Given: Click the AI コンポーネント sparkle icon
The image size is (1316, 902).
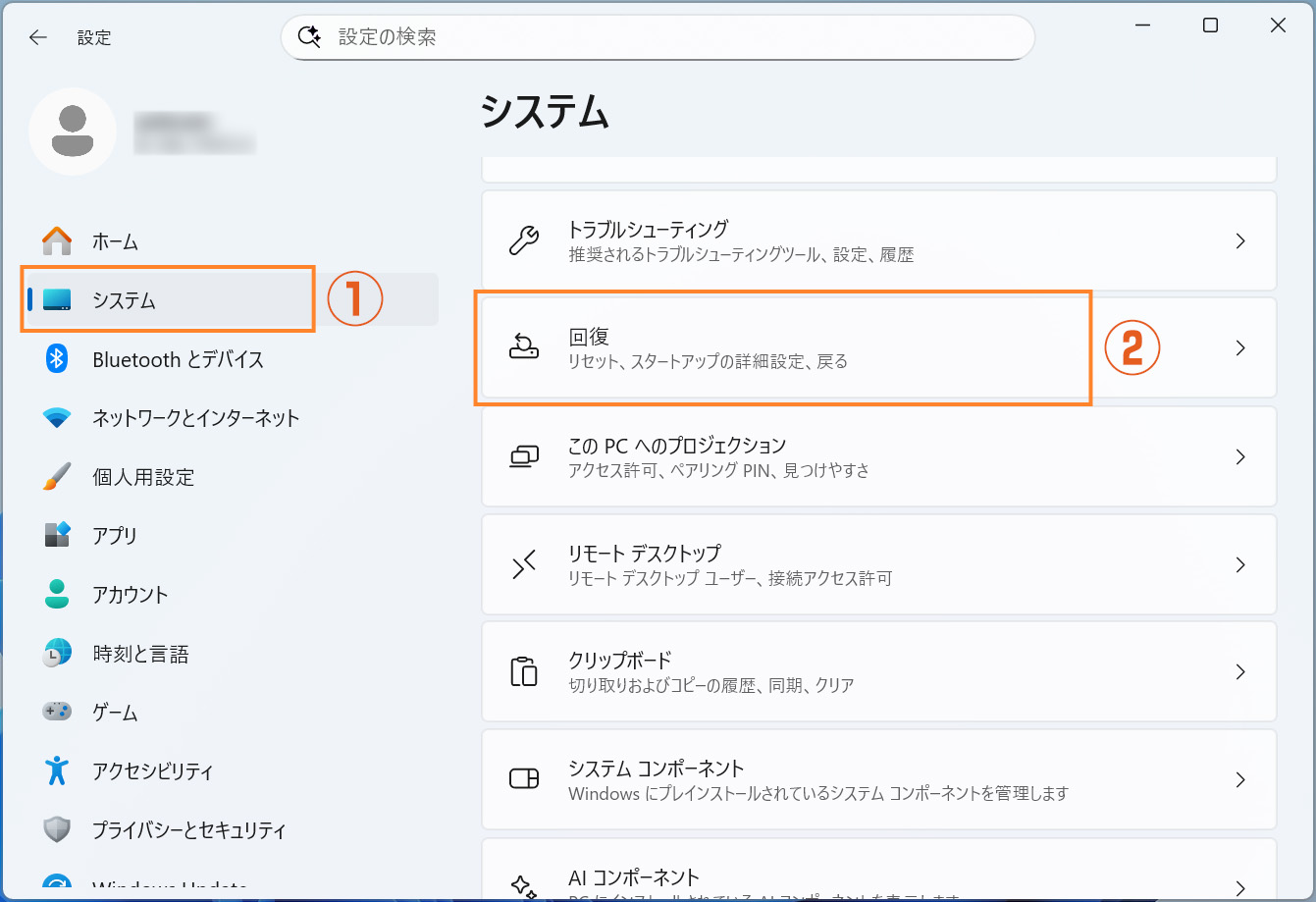Looking at the screenshot, I should (524, 886).
